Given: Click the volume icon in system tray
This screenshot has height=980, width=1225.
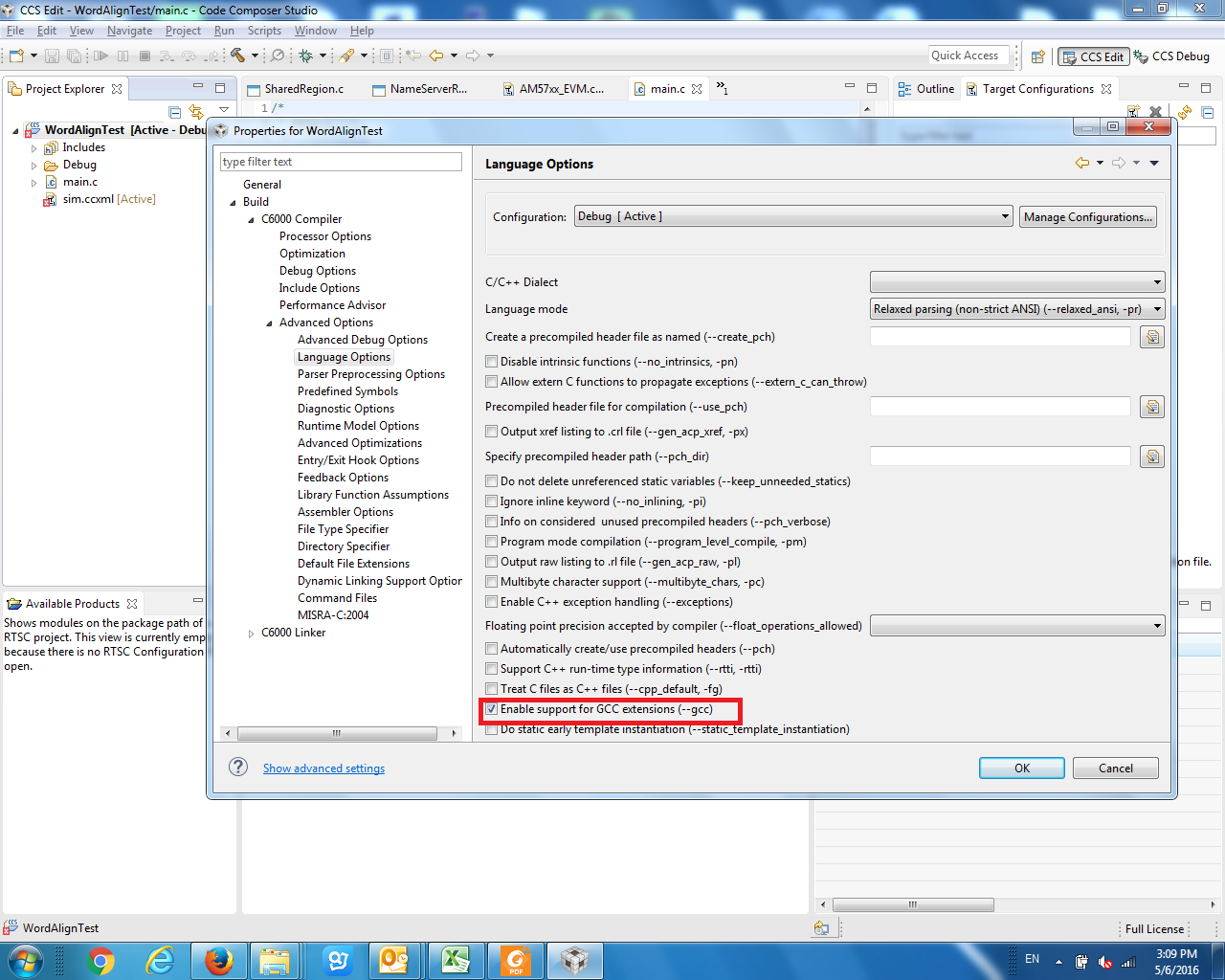Looking at the screenshot, I should [x=1105, y=962].
